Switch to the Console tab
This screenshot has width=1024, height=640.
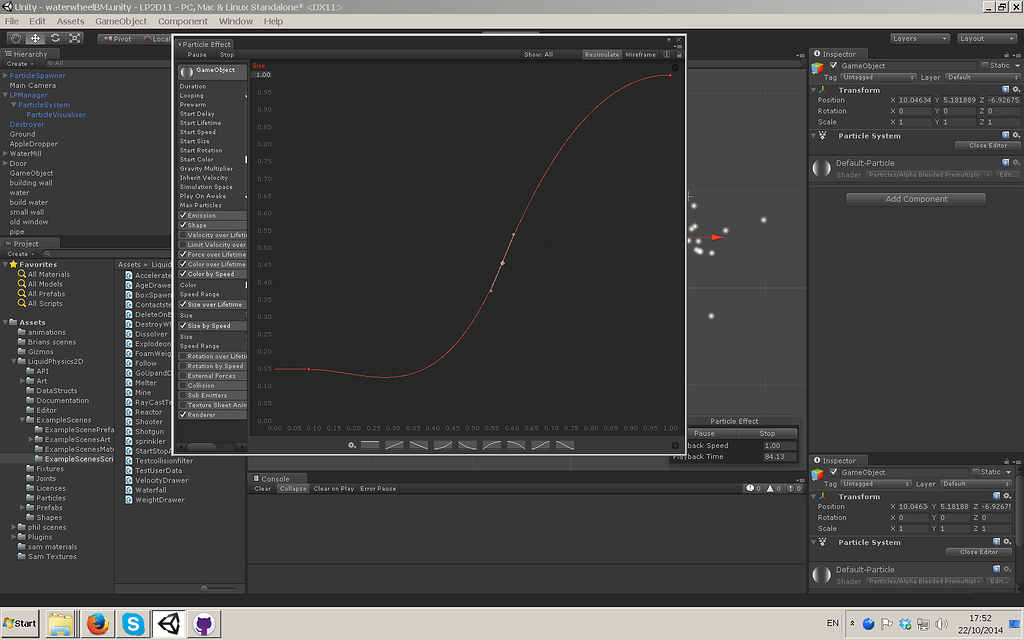click(x=277, y=479)
